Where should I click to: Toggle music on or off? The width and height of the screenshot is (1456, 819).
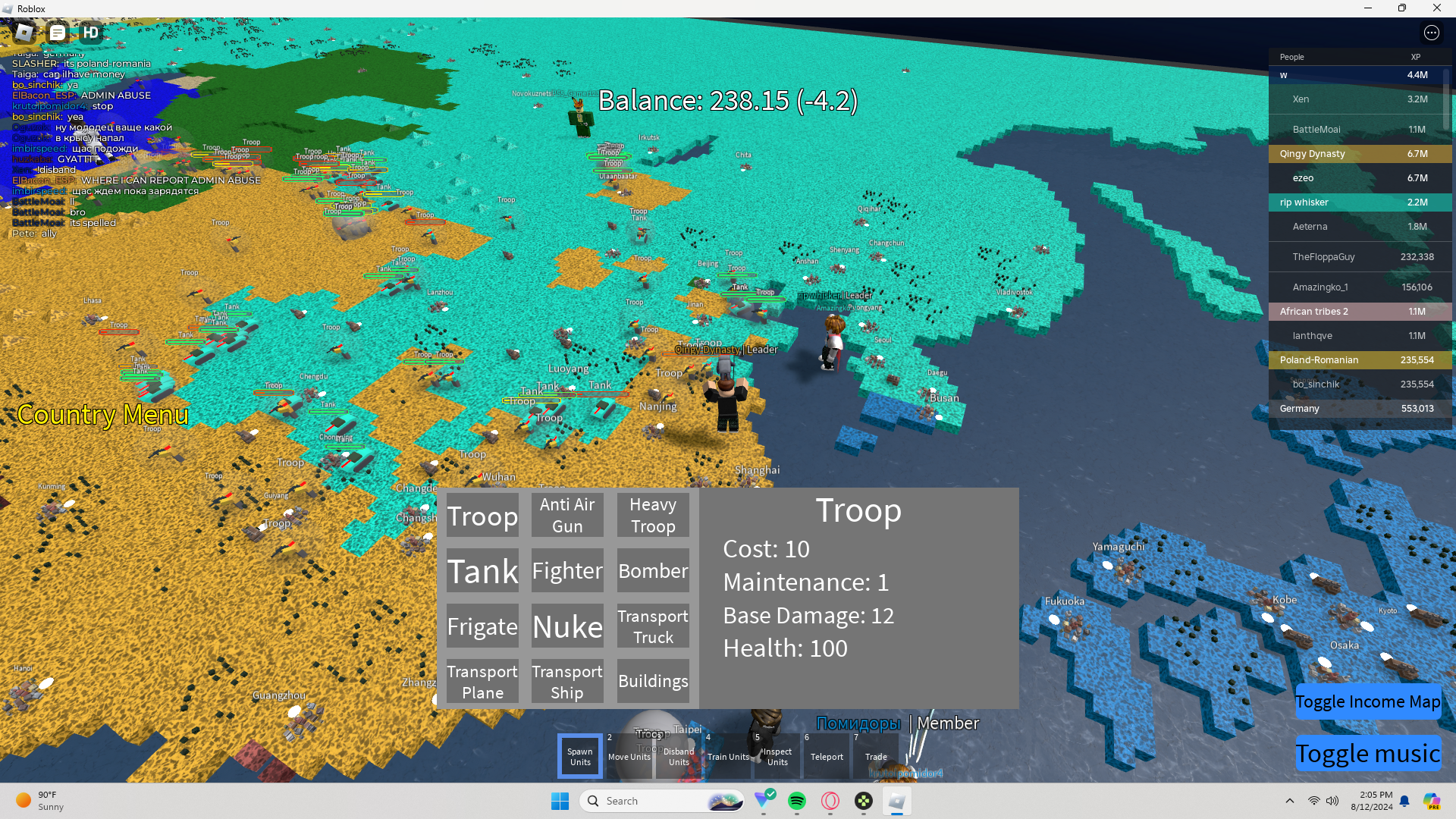tap(1367, 753)
